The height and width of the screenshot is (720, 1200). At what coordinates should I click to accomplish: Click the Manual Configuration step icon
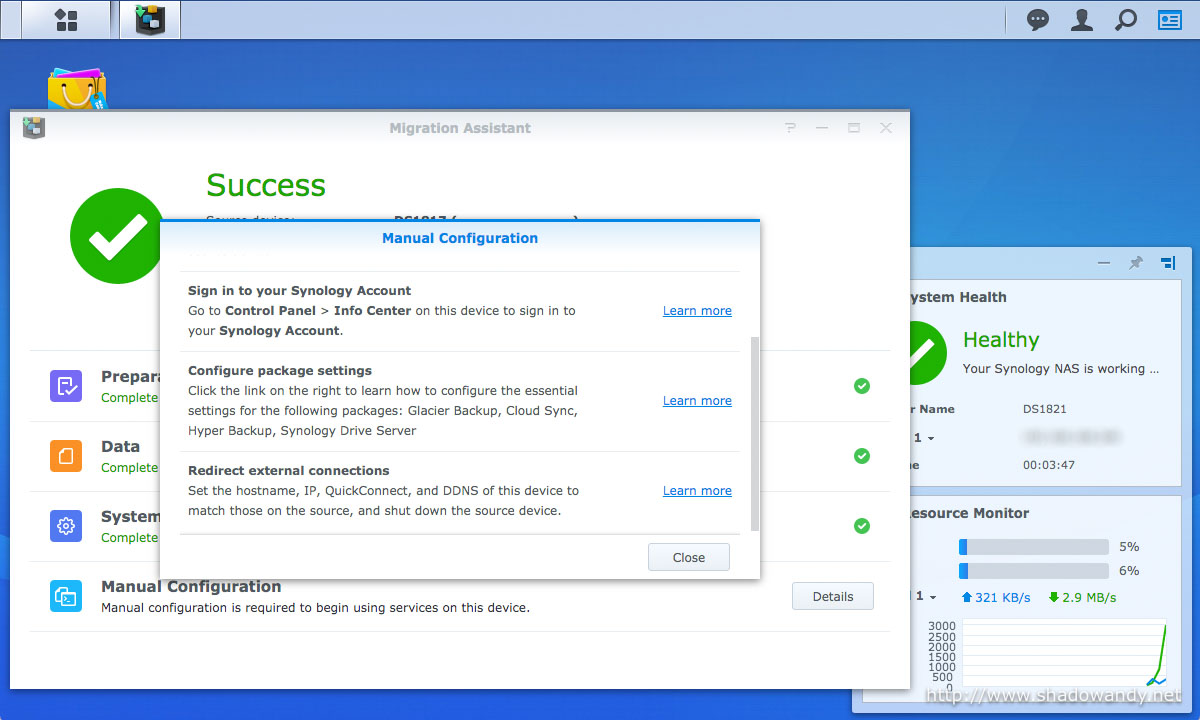coord(66,596)
